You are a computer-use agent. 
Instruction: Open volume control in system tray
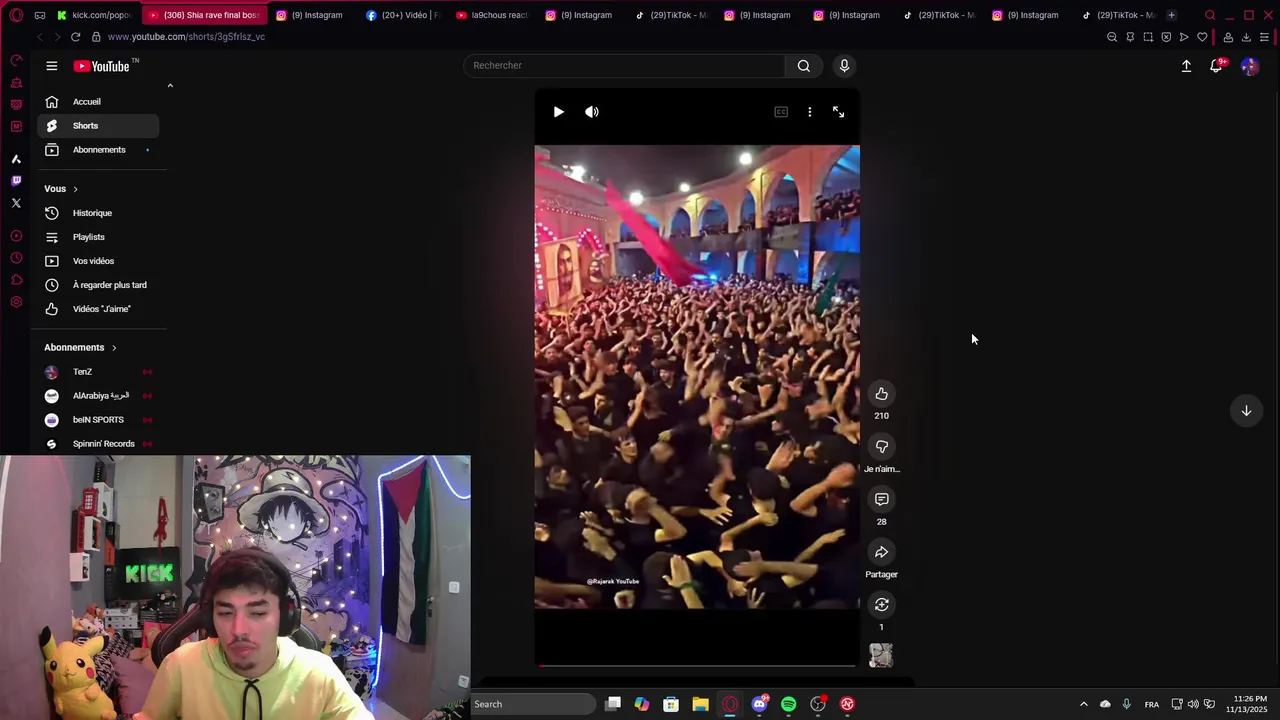point(1193,704)
